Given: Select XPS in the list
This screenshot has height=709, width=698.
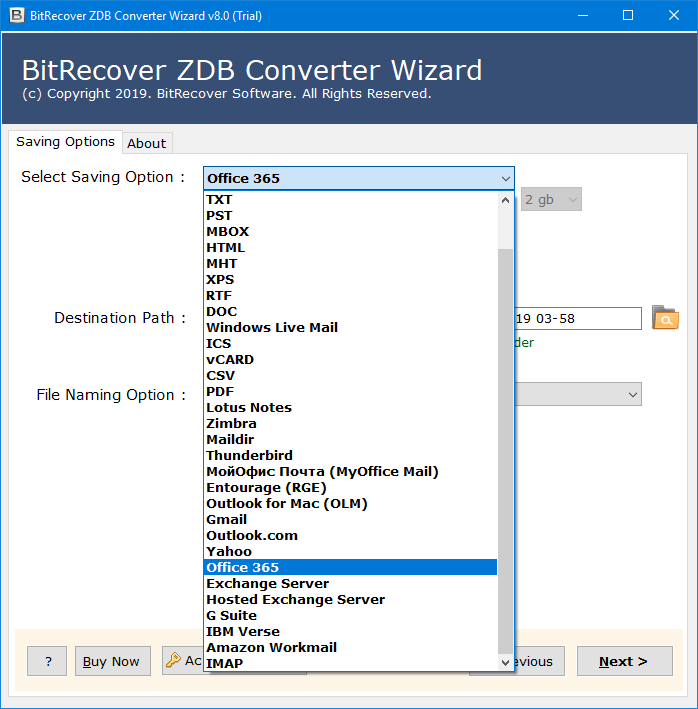Looking at the screenshot, I should point(350,279).
